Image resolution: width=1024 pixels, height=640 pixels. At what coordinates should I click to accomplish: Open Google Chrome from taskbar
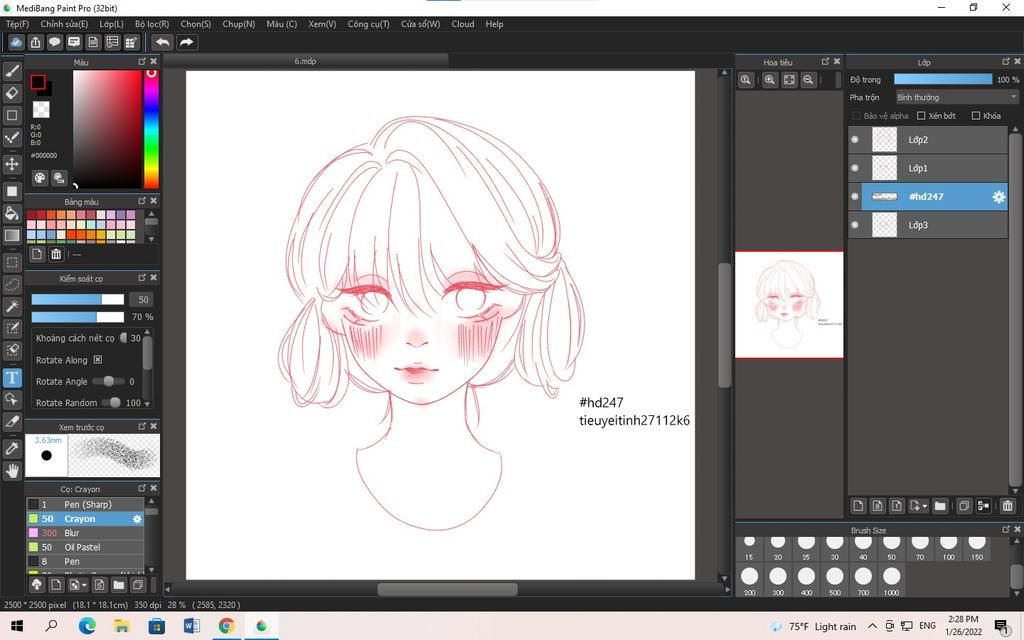tap(226, 626)
